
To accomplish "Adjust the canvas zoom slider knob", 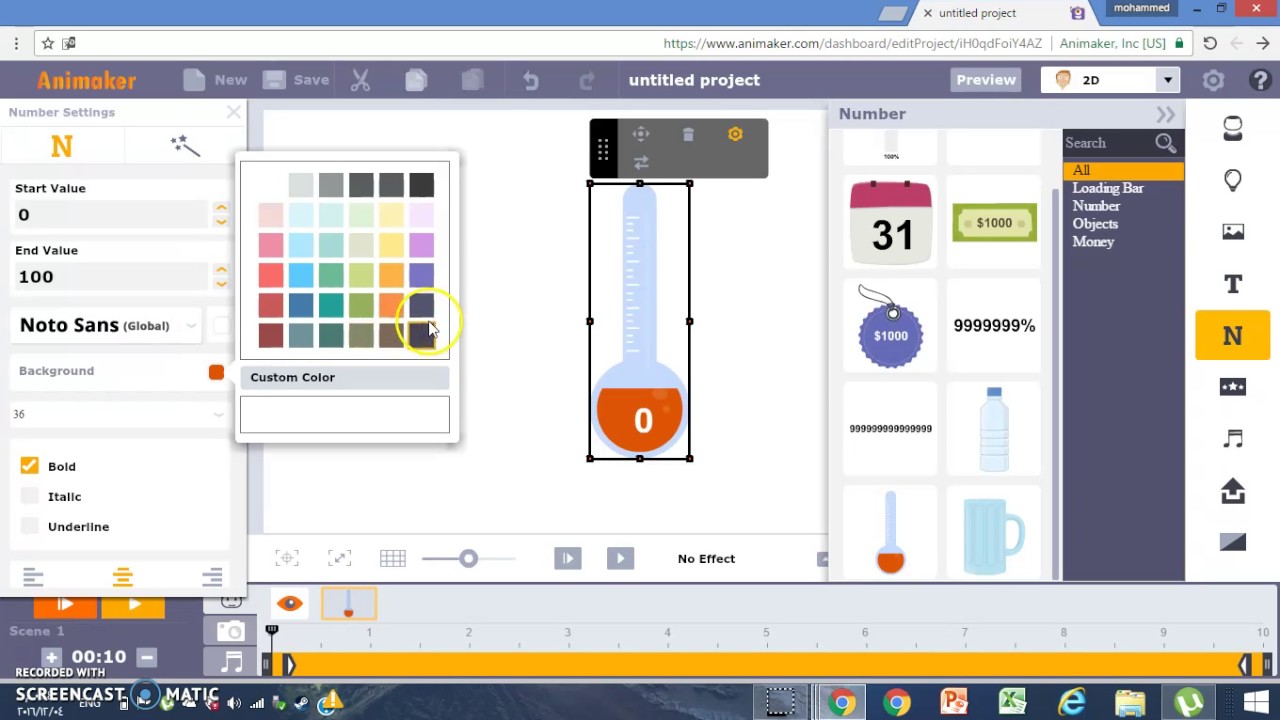I will click(x=468, y=558).
